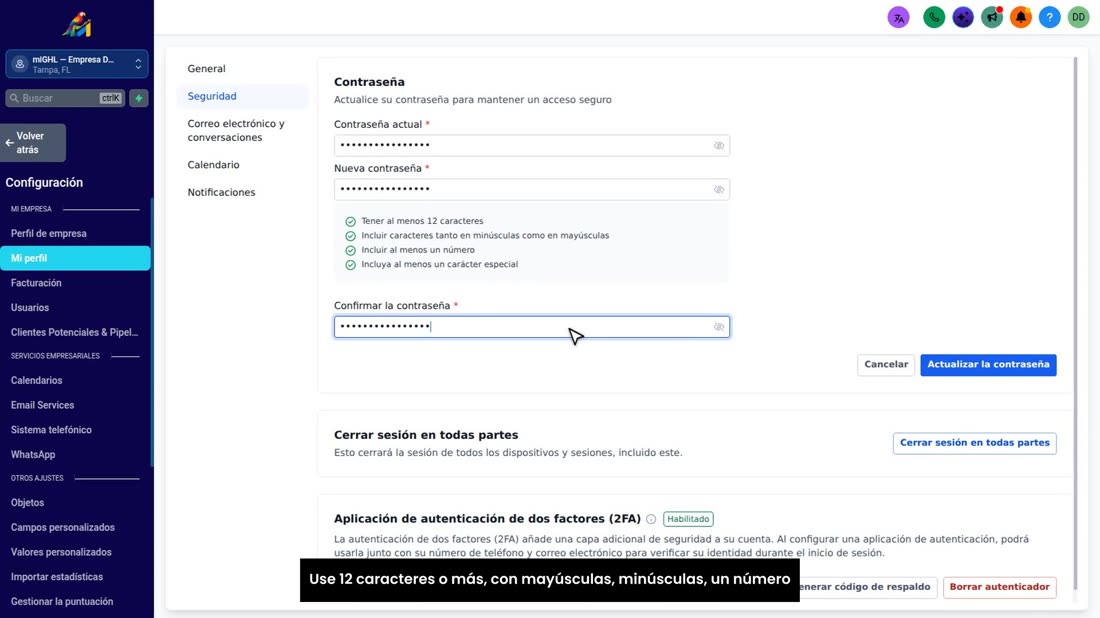Switch to the Calendario tab

pyautogui.click(x=213, y=165)
